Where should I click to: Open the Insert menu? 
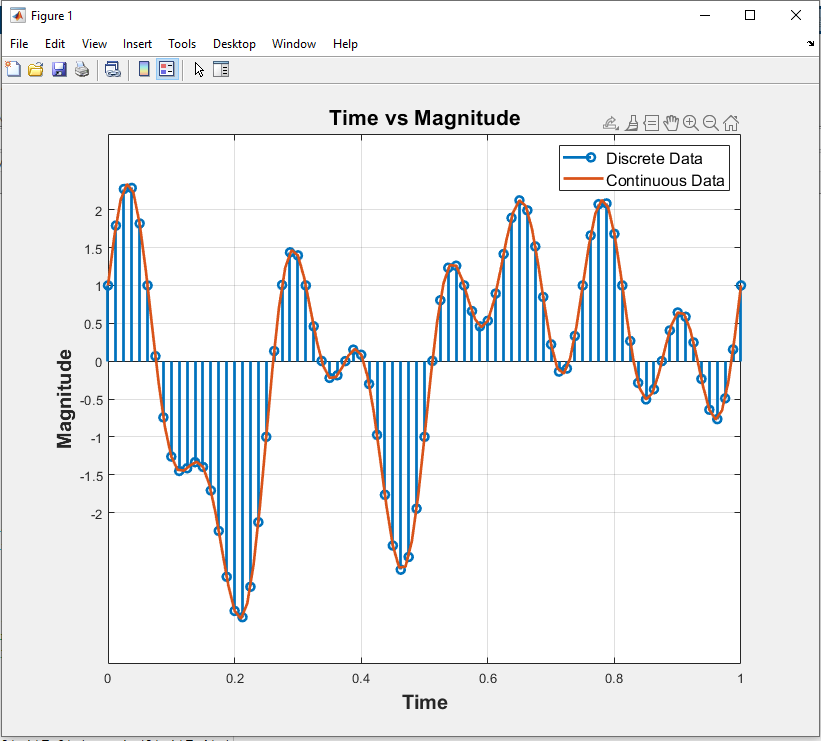coord(137,44)
